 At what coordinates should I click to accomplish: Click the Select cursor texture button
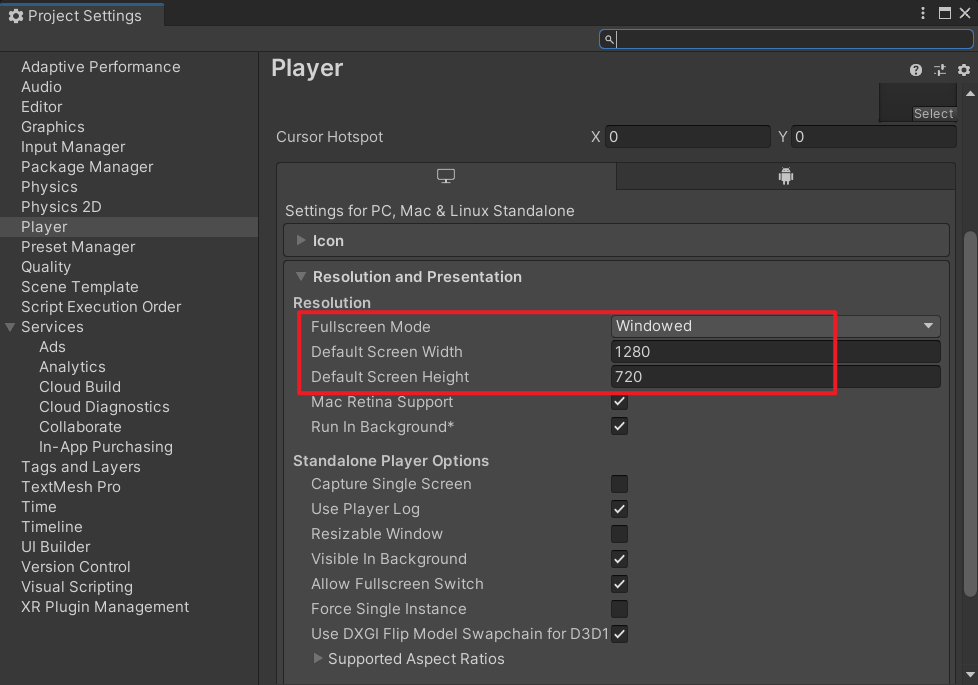click(933, 114)
